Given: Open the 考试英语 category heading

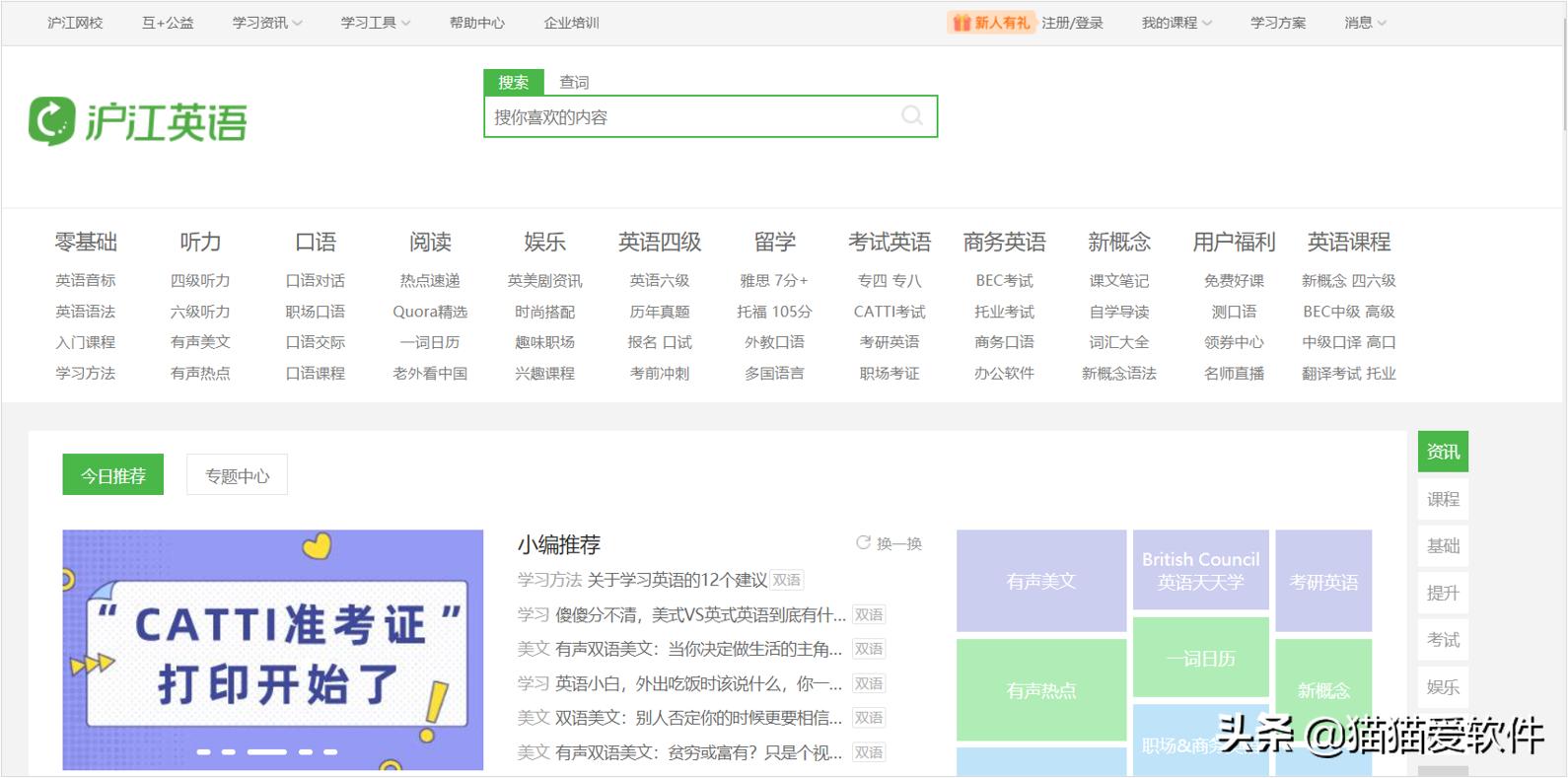Looking at the screenshot, I should [890, 242].
